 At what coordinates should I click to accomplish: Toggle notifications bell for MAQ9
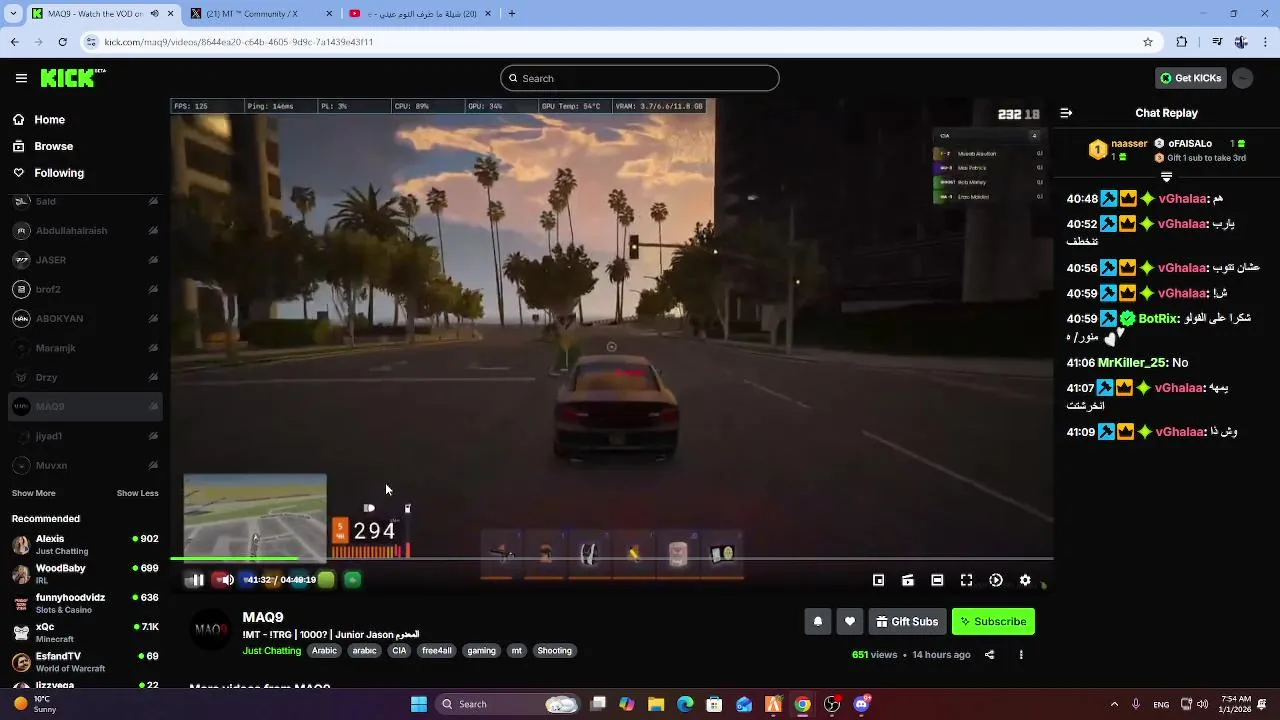point(818,621)
